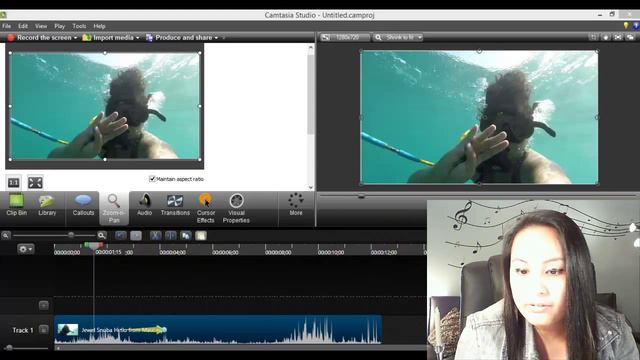This screenshot has height=360, width=640.
Task: Open the View menu
Action: pyautogui.click(x=41, y=26)
